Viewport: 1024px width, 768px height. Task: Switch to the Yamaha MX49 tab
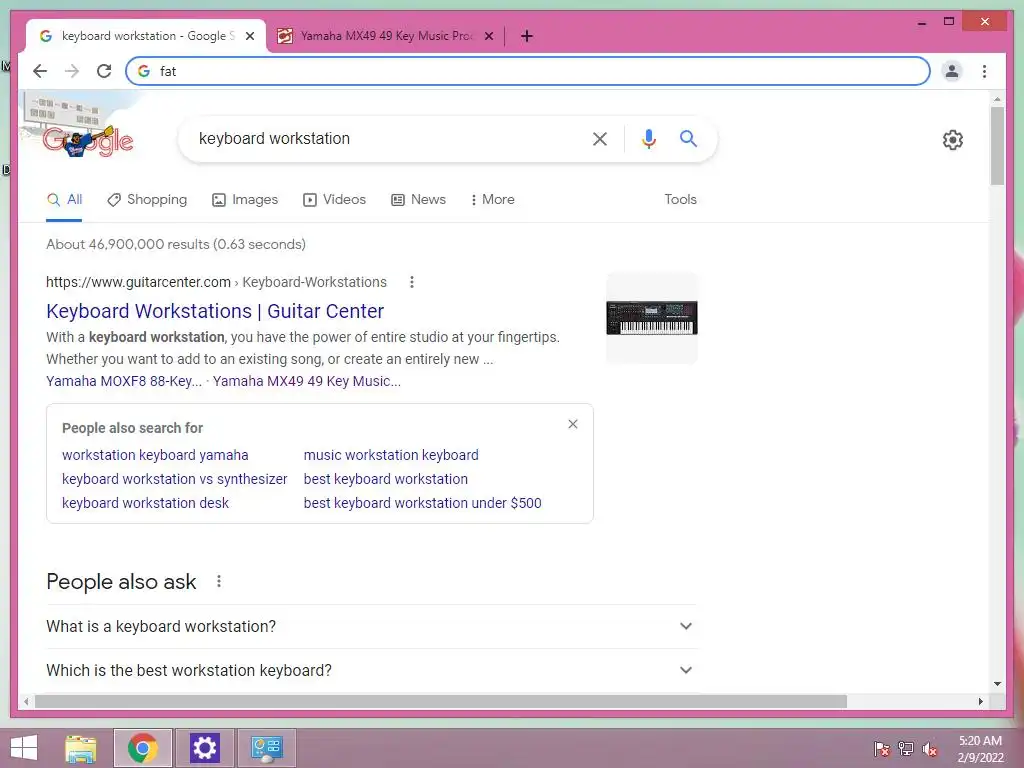tap(385, 36)
